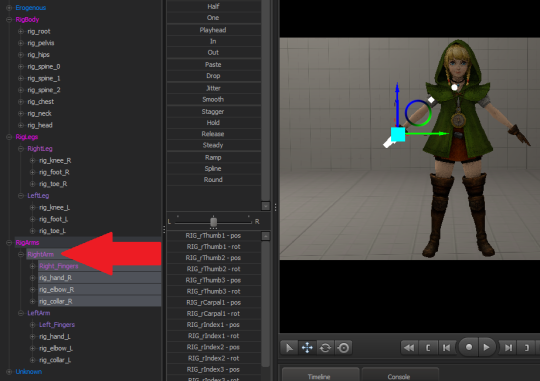
Task: Click the record button
Action: (468, 347)
